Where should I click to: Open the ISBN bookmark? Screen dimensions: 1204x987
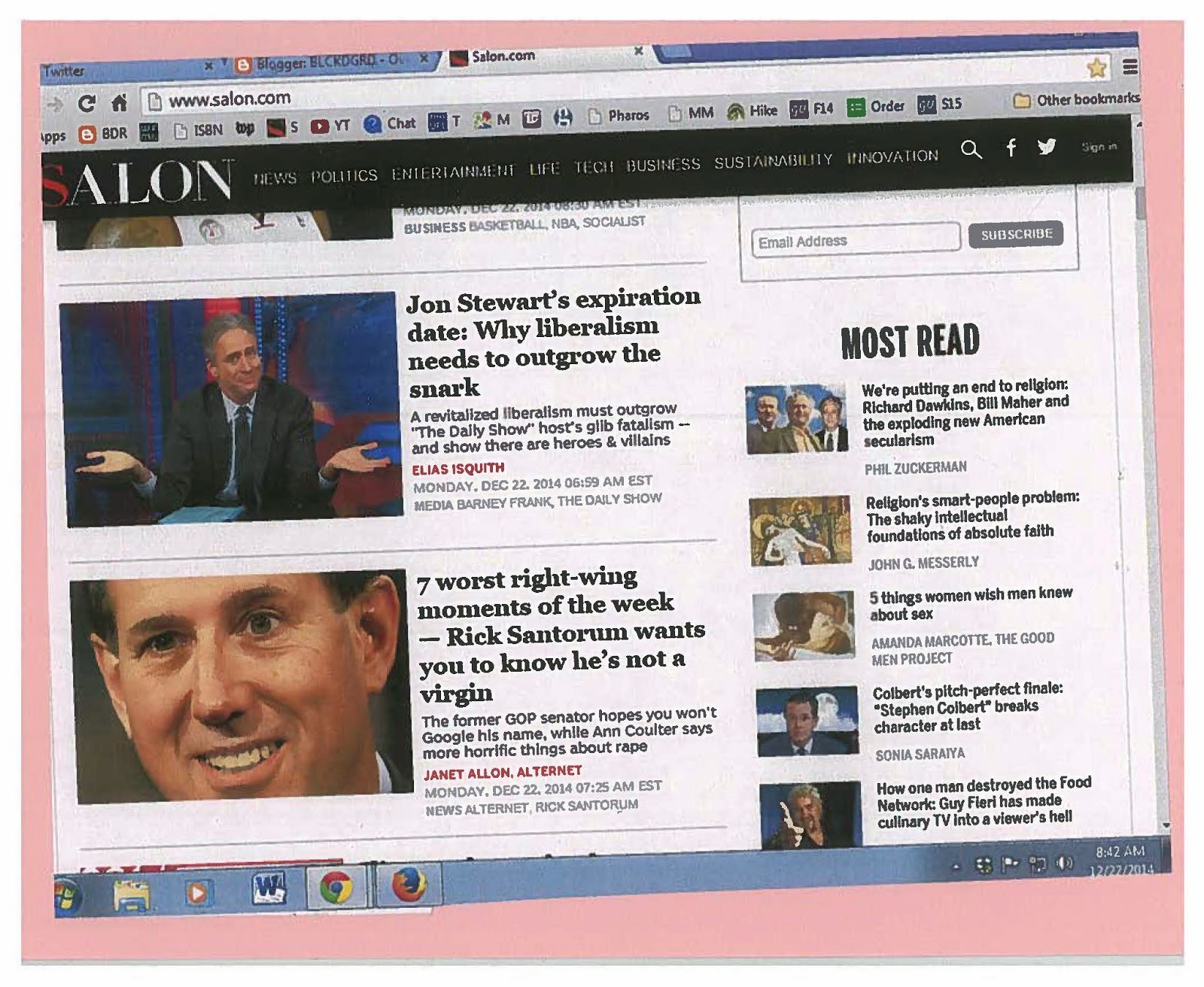pyautogui.click(x=199, y=130)
